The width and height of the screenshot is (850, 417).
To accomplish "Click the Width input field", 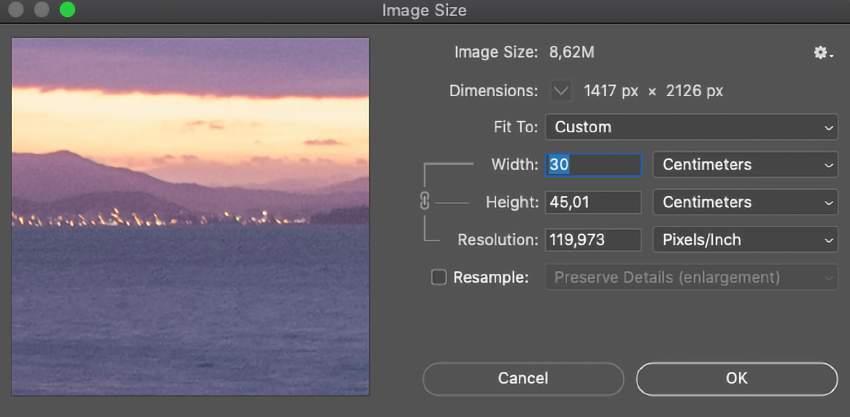I will tap(593, 165).
